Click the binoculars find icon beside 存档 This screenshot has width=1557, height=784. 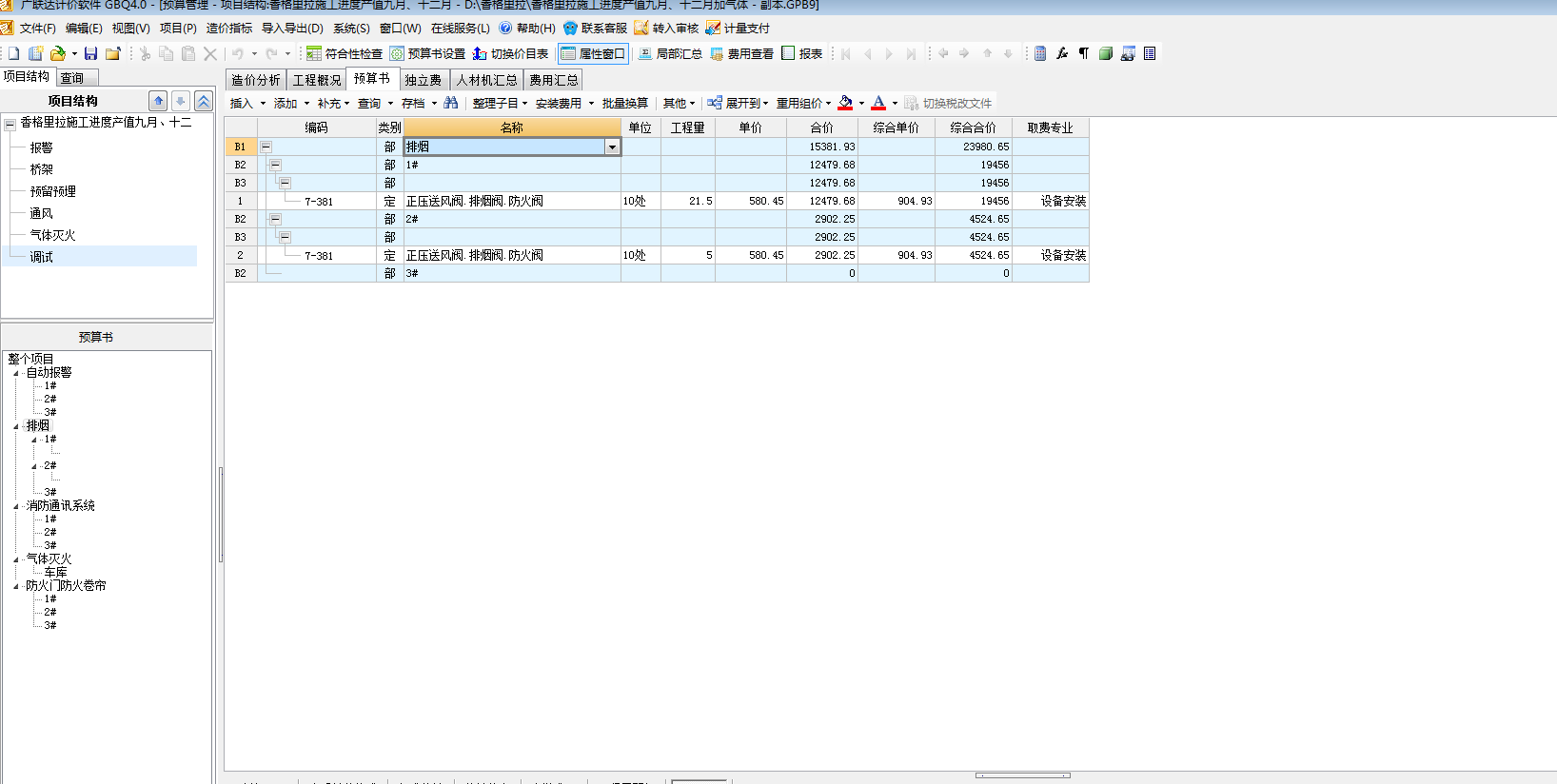(x=451, y=103)
